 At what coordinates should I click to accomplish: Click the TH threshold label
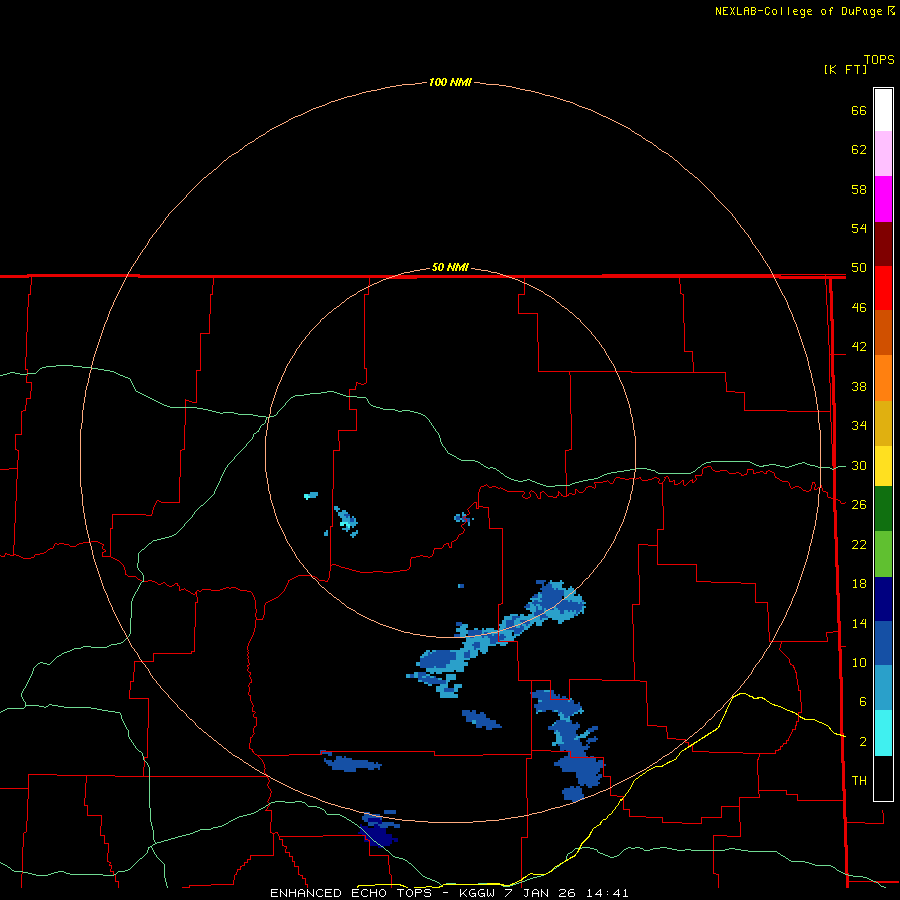click(x=859, y=781)
